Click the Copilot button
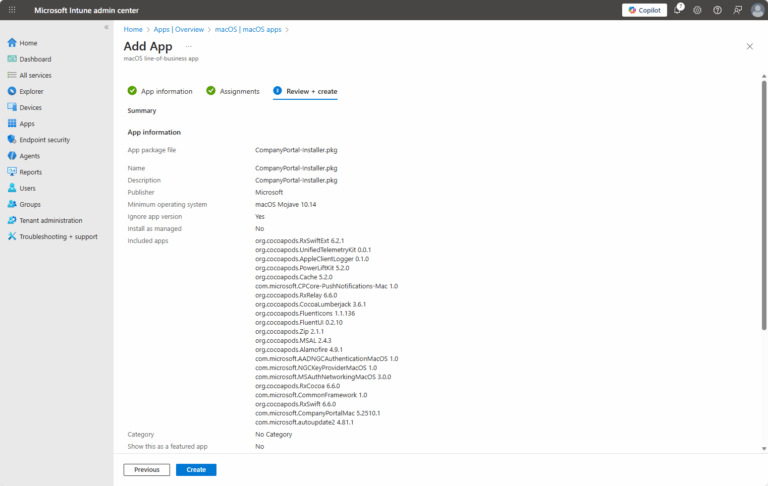Screen dimensions: 768x486 point(645,10)
